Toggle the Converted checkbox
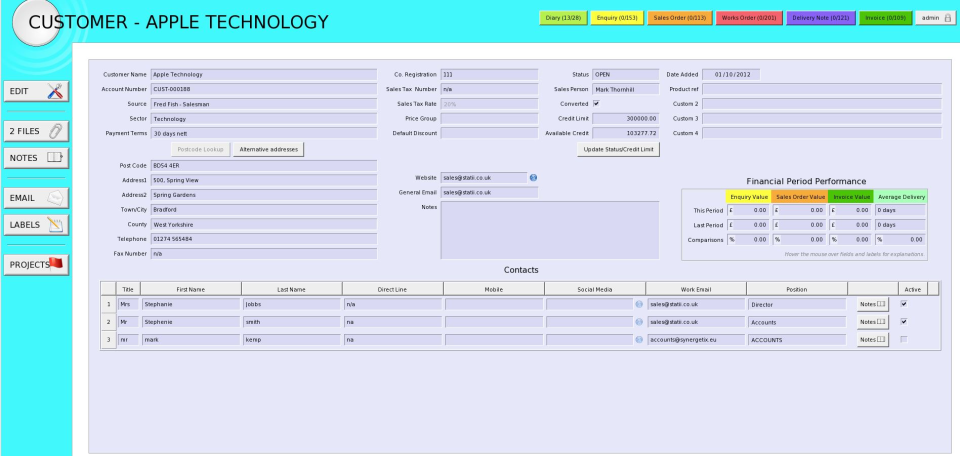Screen dimensions: 960x456 (596, 103)
